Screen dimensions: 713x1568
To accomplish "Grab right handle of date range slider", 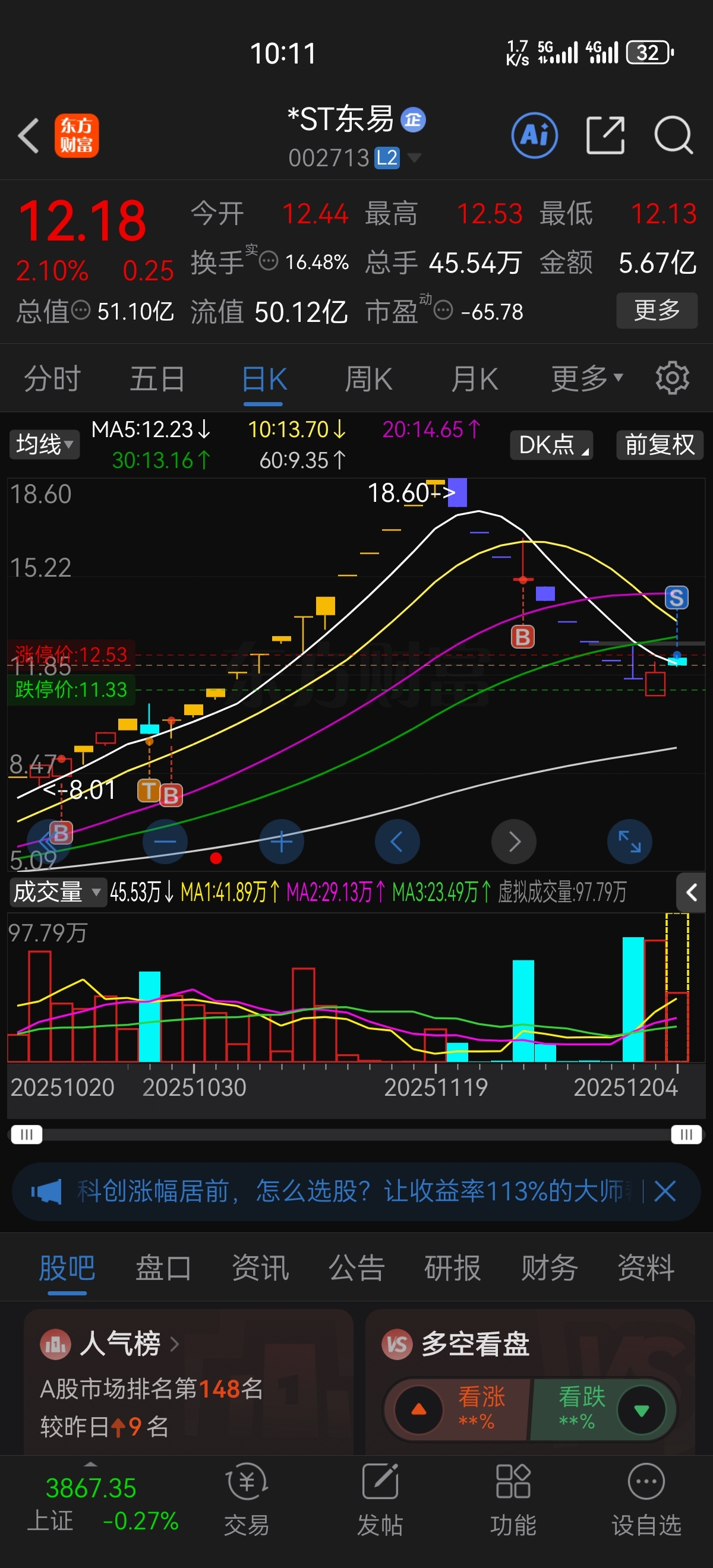I will pyautogui.click(x=686, y=1134).
